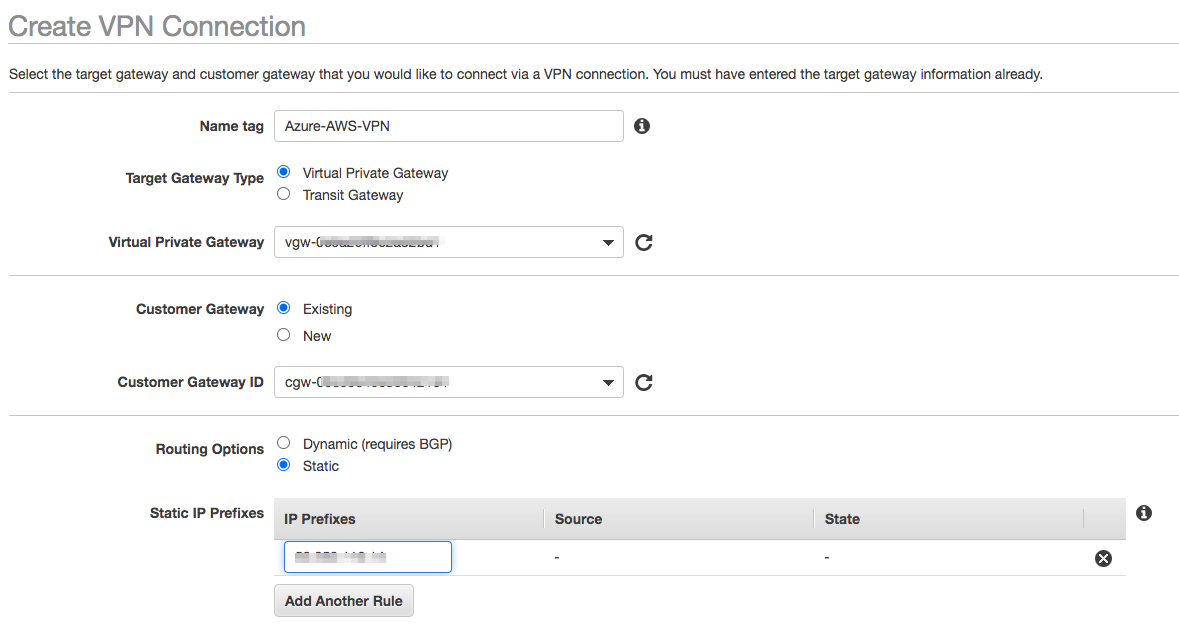This screenshot has width=1179, height=636.
Task: Click the IP prefix entry field
Action: pyautogui.click(x=367, y=557)
